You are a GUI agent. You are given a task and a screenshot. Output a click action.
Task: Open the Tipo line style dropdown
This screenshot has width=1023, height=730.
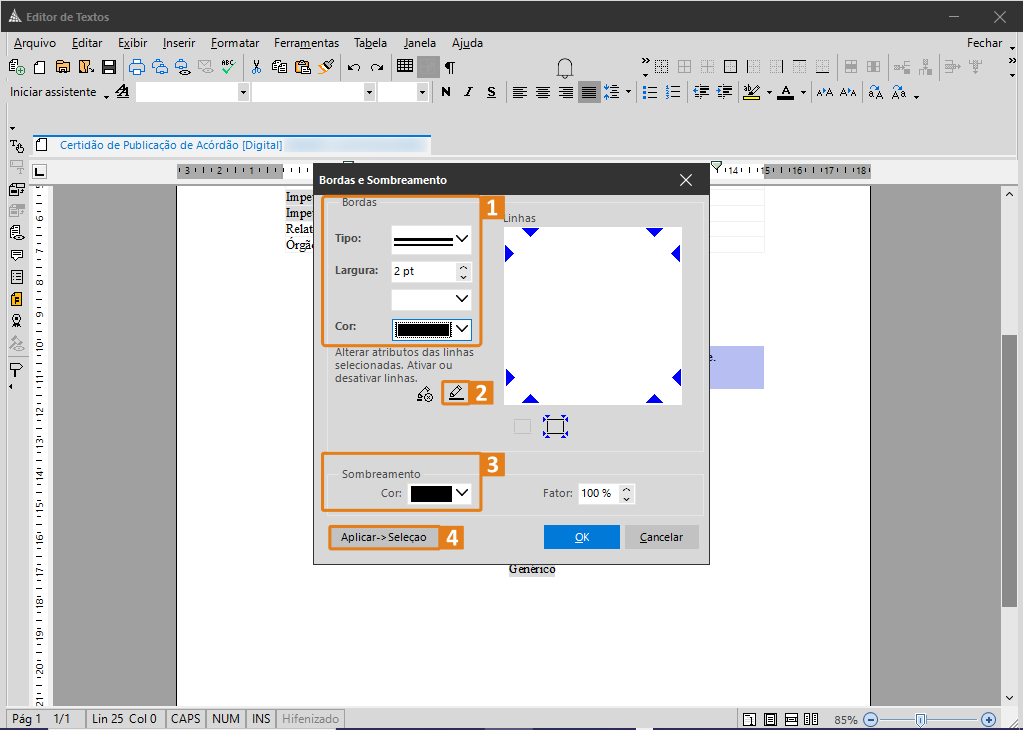click(x=431, y=239)
